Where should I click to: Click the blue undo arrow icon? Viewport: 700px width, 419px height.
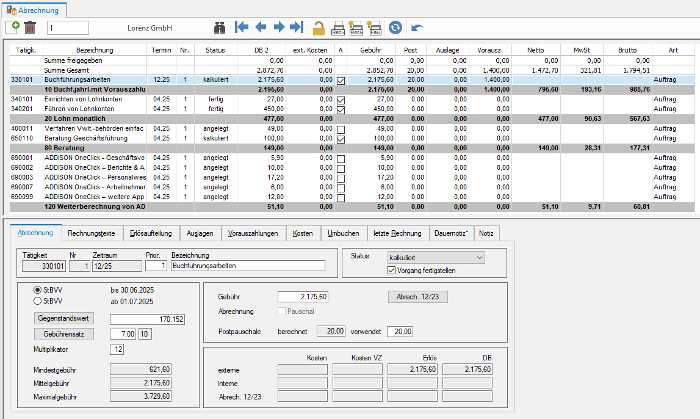(x=417, y=28)
